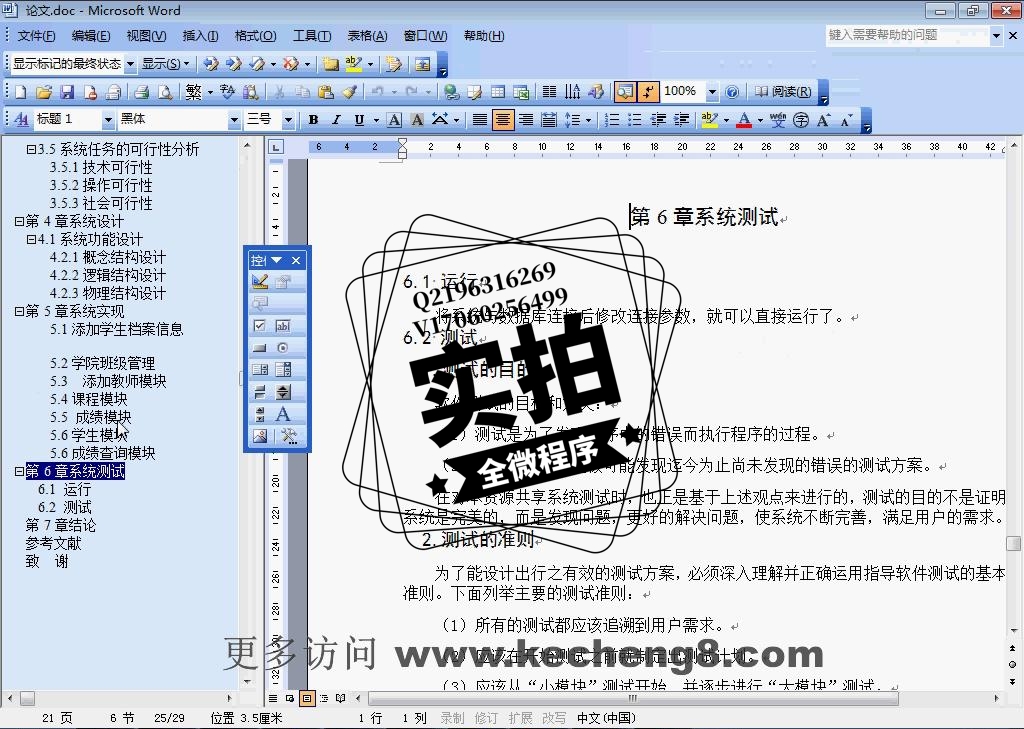Toggle center alignment button
Screen dimensions: 1024x729
[503, 120]
